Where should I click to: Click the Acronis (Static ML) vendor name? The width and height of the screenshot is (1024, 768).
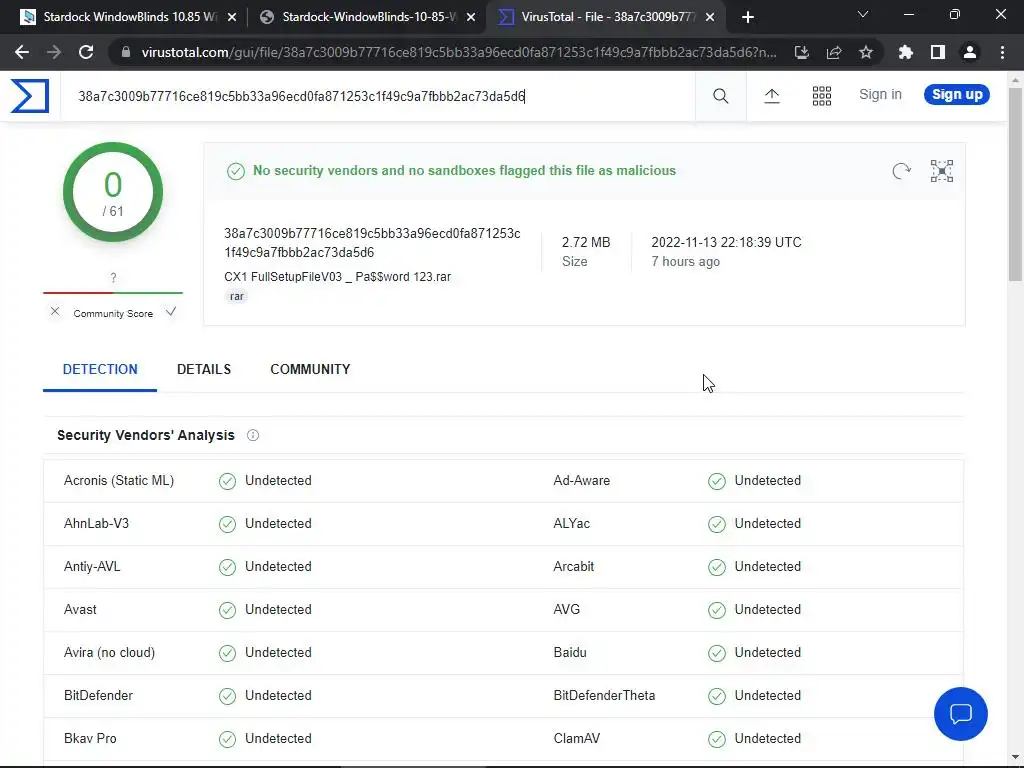click(119, 481)
